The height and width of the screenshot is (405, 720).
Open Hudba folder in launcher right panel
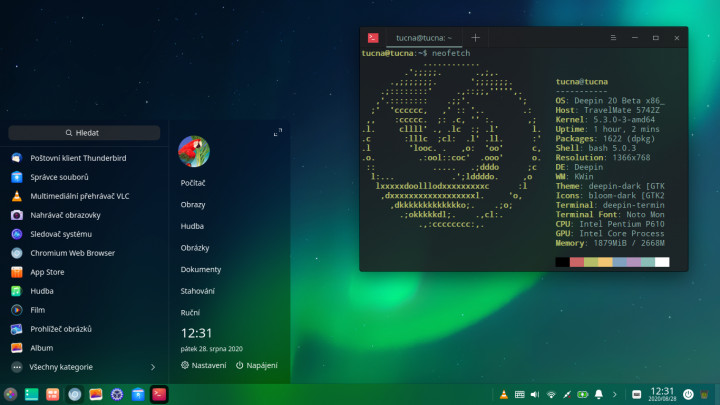pos(192,226)
